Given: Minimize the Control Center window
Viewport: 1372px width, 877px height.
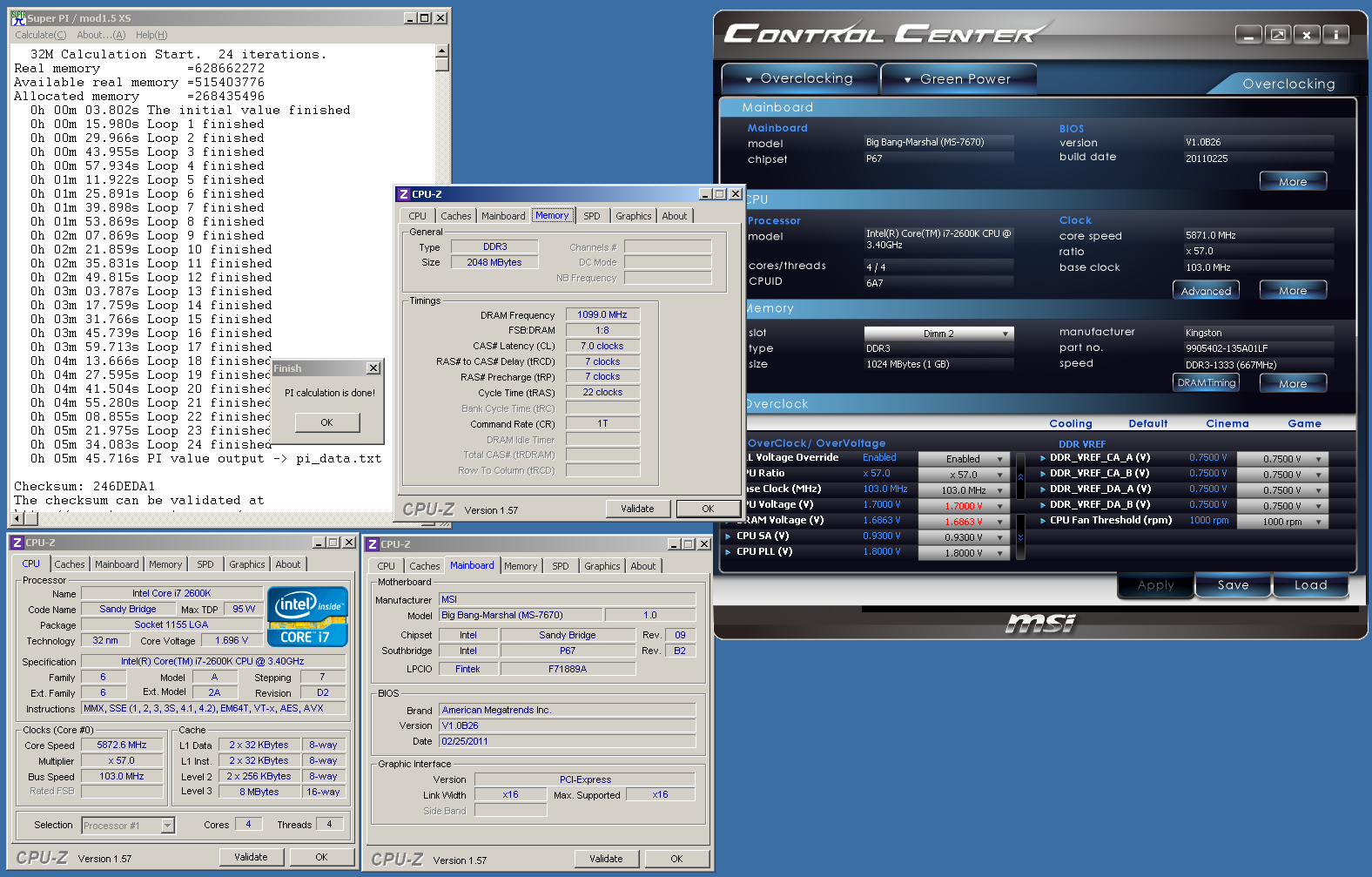Looking at the screenshot, I should 1248,34.
